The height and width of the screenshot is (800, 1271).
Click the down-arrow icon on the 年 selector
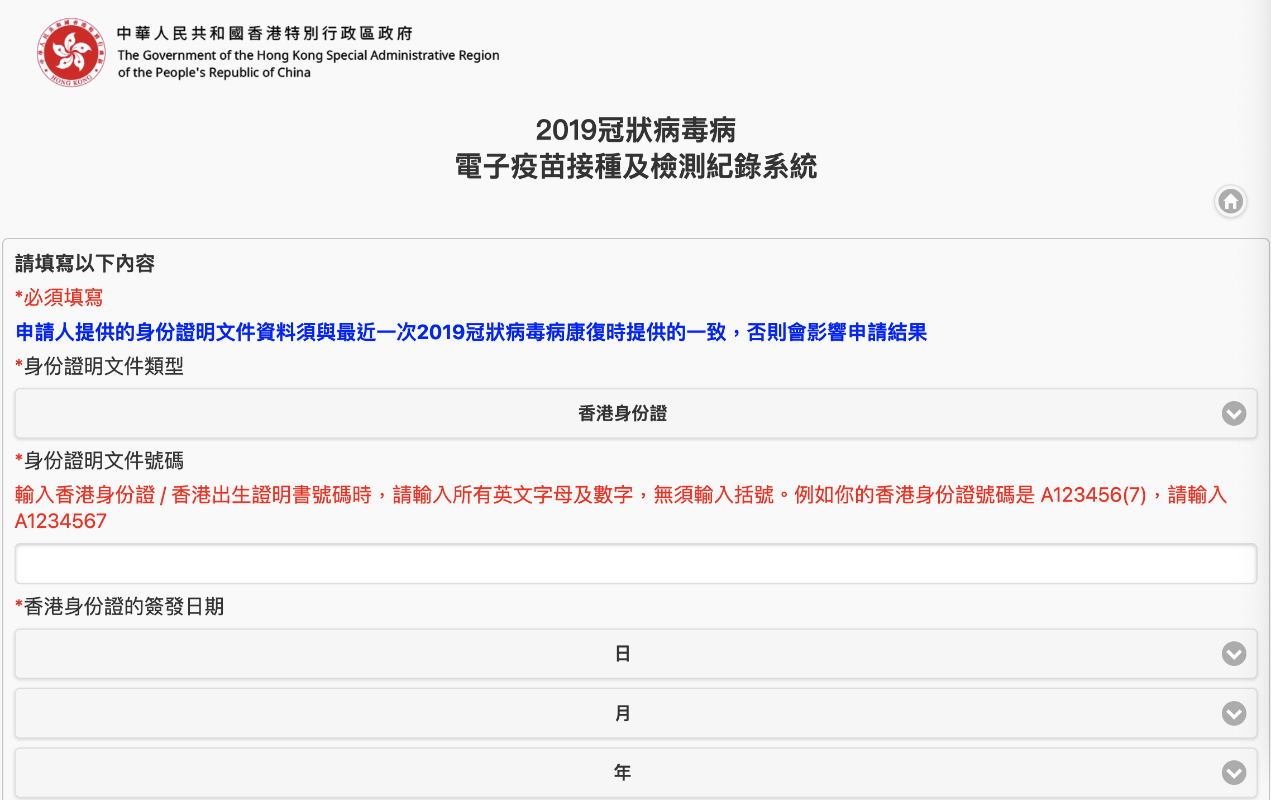pyautogui.click(x=1234, y=773)
